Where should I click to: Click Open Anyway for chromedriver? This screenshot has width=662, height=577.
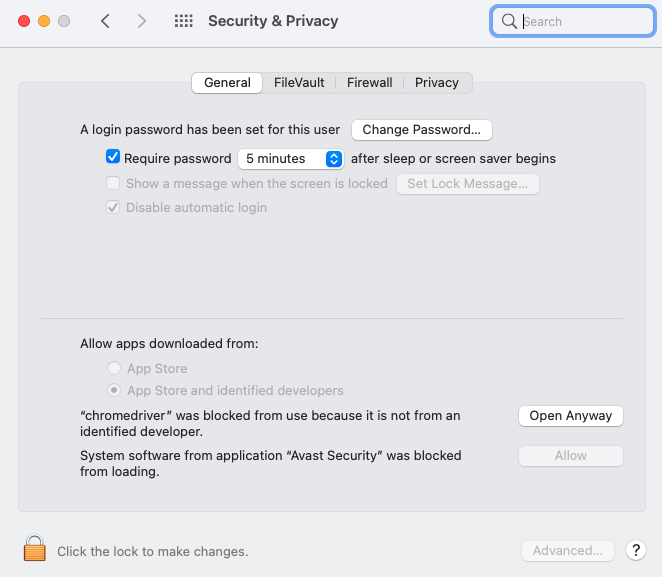click(570, 416)
